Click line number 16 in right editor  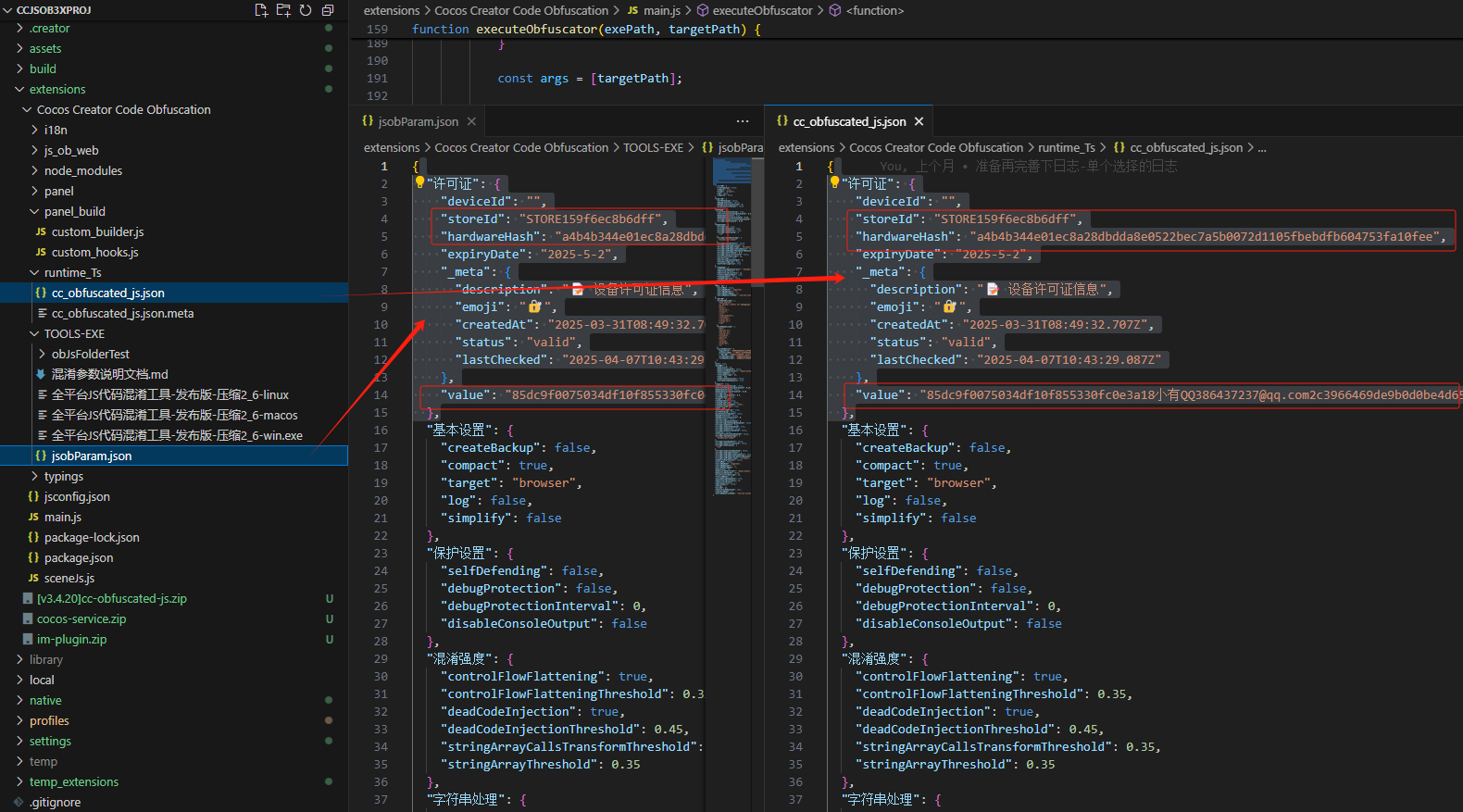795,430
